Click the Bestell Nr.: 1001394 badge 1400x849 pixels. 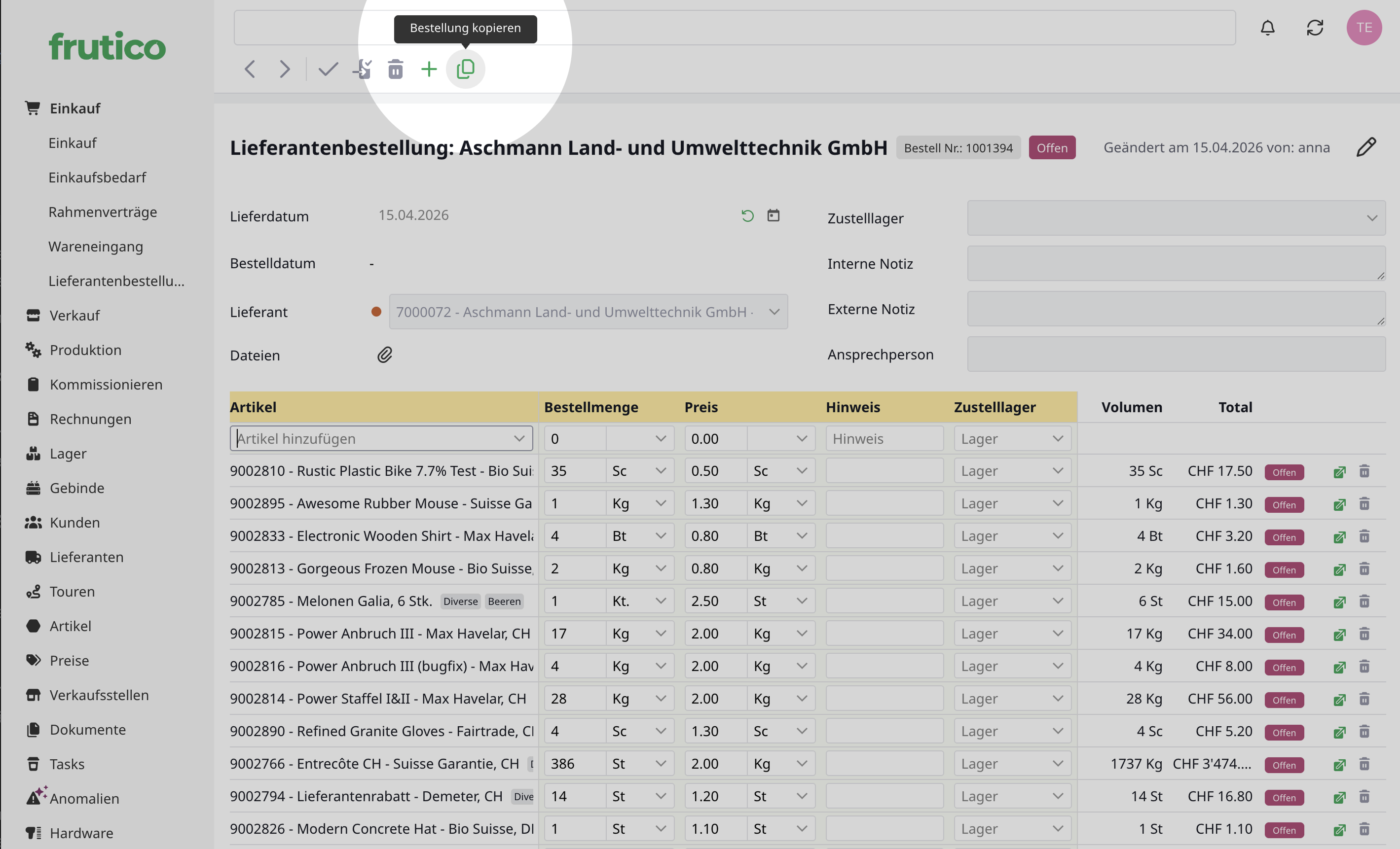pyautogui.click(x=958, y=147)
